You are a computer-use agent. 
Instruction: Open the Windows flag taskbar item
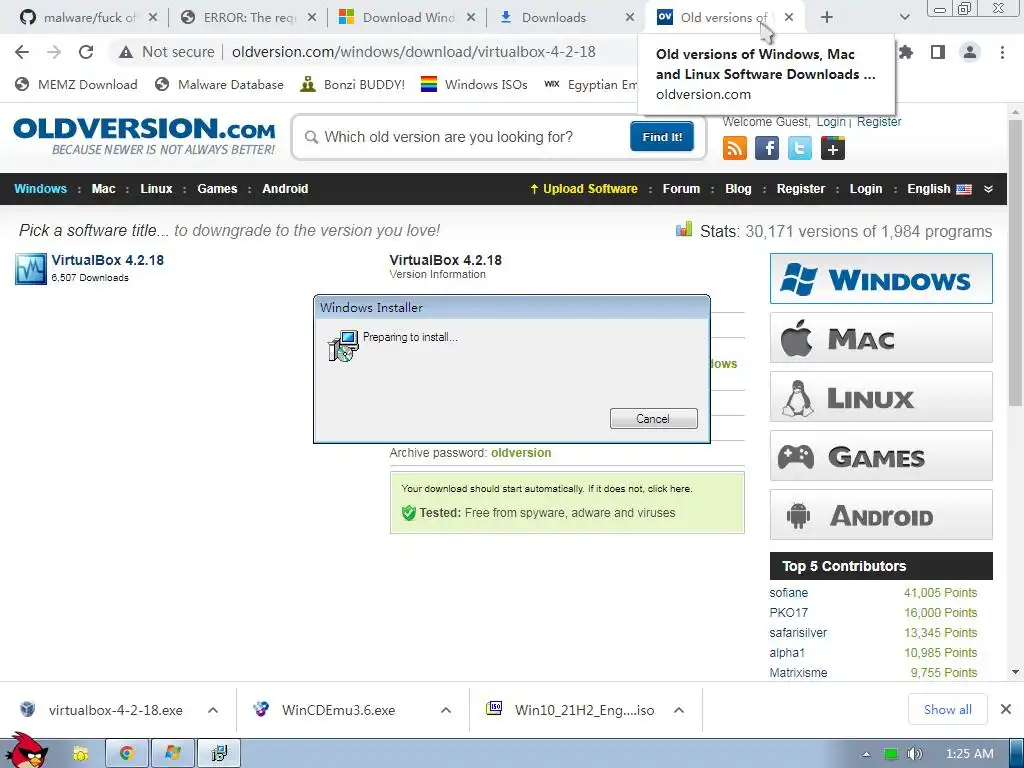click(172, 754)
